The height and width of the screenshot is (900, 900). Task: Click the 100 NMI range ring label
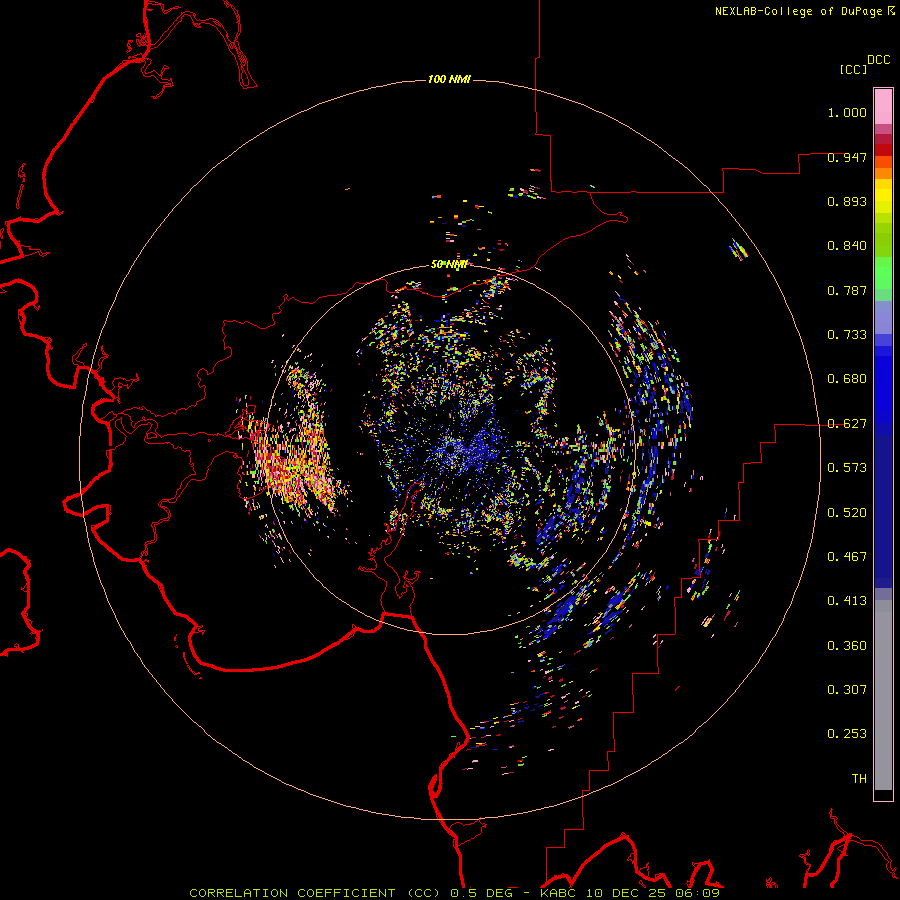pos(449,79)
